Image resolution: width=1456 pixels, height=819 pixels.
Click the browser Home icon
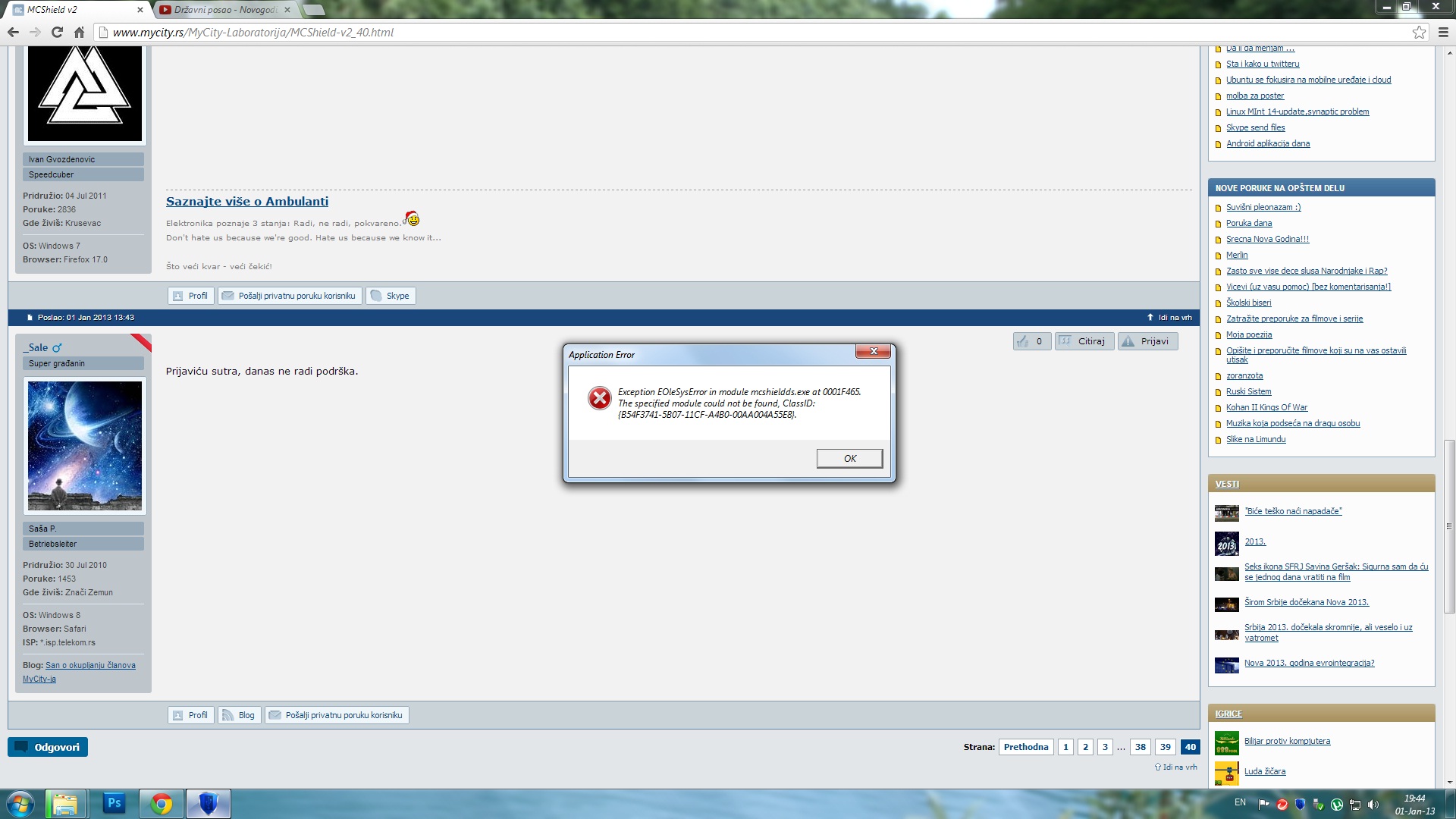point(79,32)
